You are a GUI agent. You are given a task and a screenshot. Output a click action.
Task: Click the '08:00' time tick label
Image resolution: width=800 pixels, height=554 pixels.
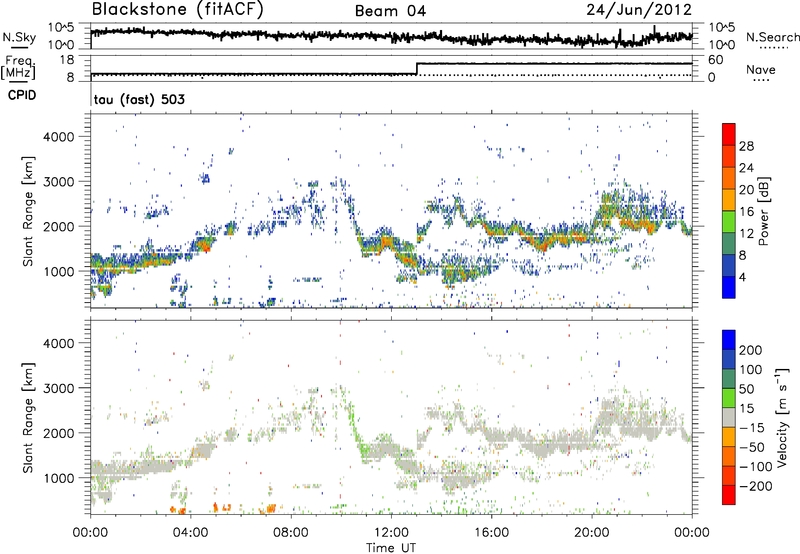coord(291,533)
